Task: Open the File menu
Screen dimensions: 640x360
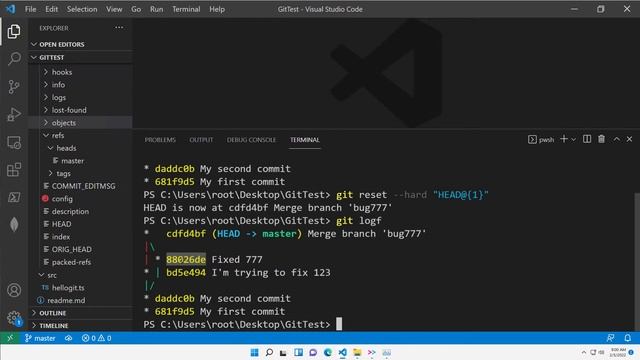Action: 31,9
